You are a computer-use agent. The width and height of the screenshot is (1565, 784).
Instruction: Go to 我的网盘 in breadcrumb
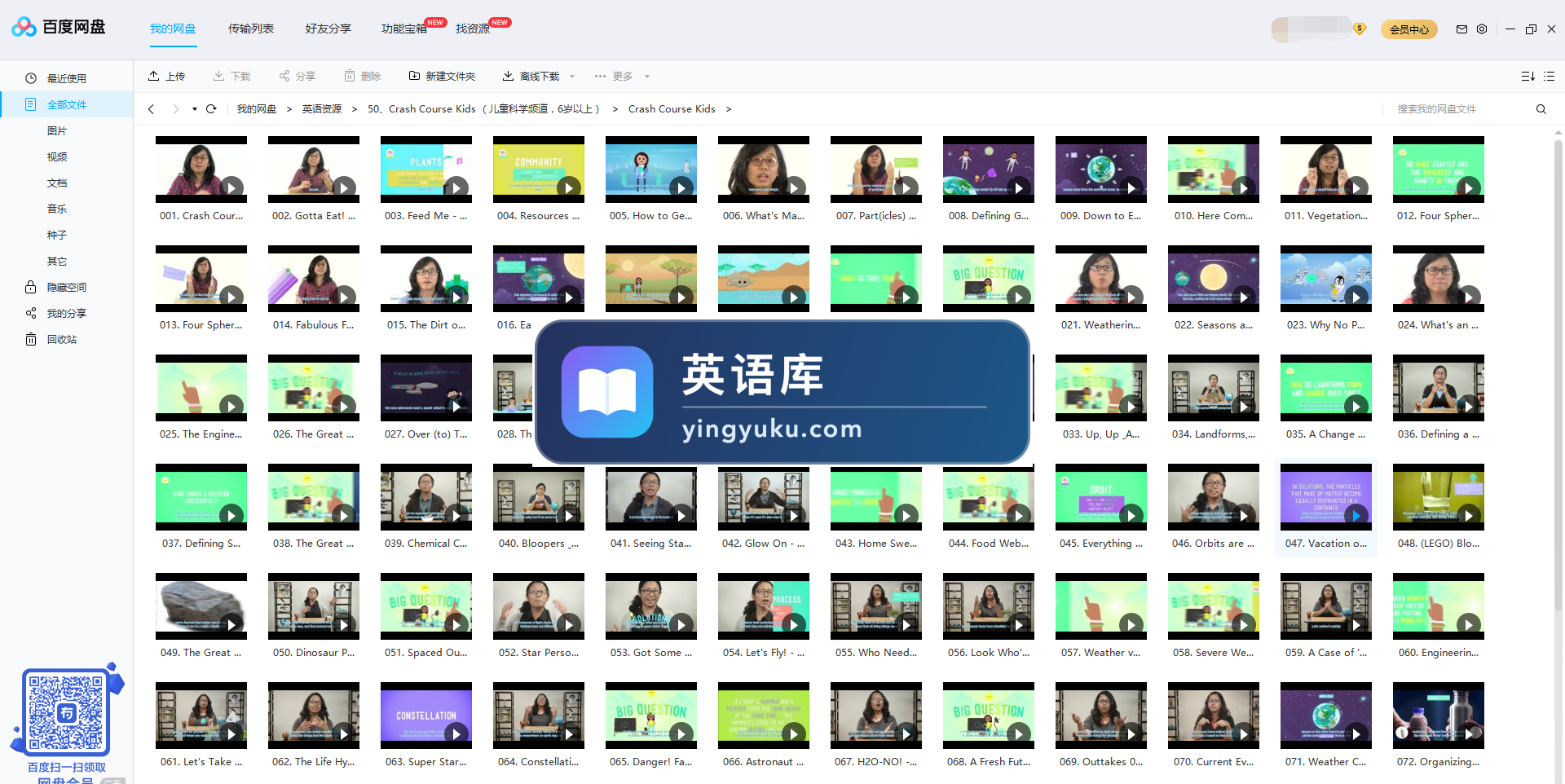coord(257,109)
